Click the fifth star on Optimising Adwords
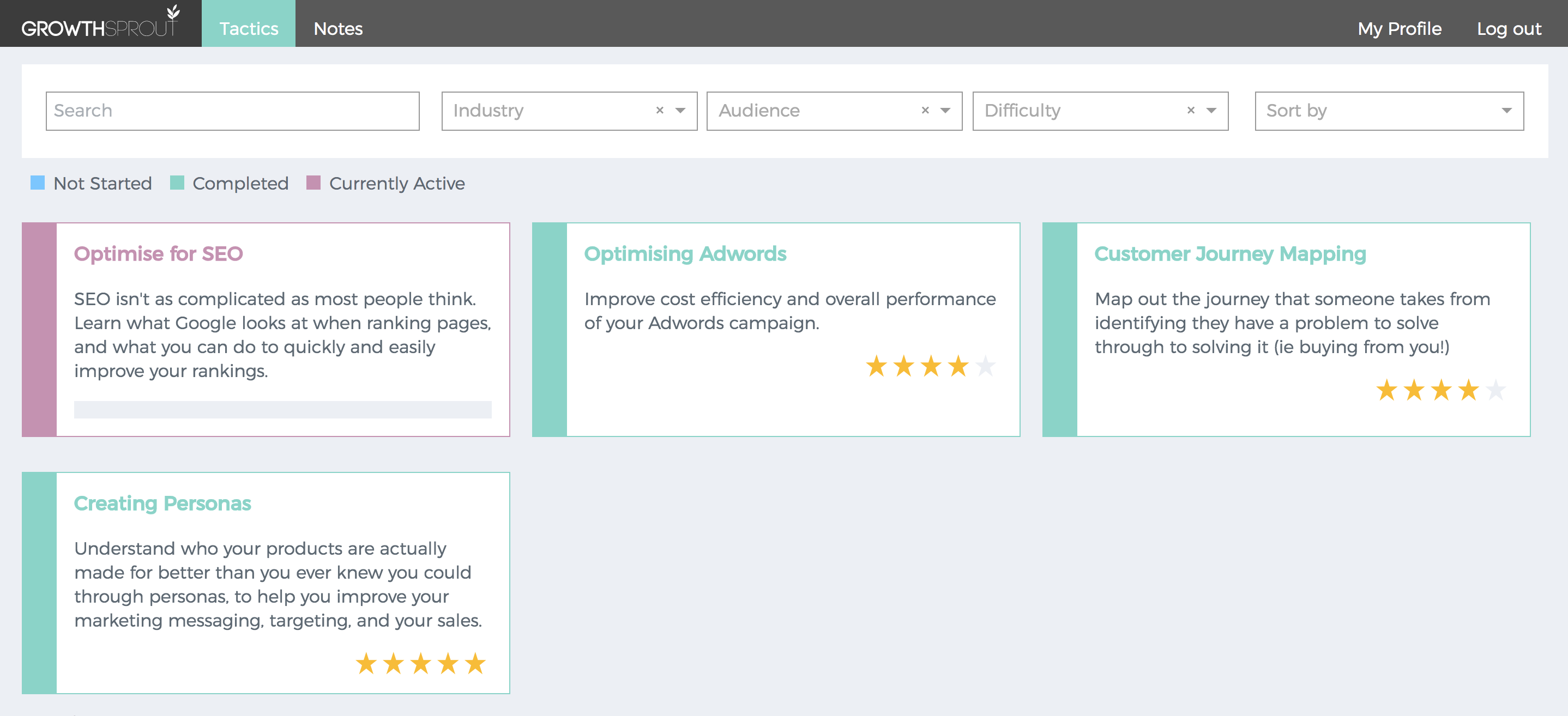Viewport: 1568px width, 716px height. pos(985,366)
